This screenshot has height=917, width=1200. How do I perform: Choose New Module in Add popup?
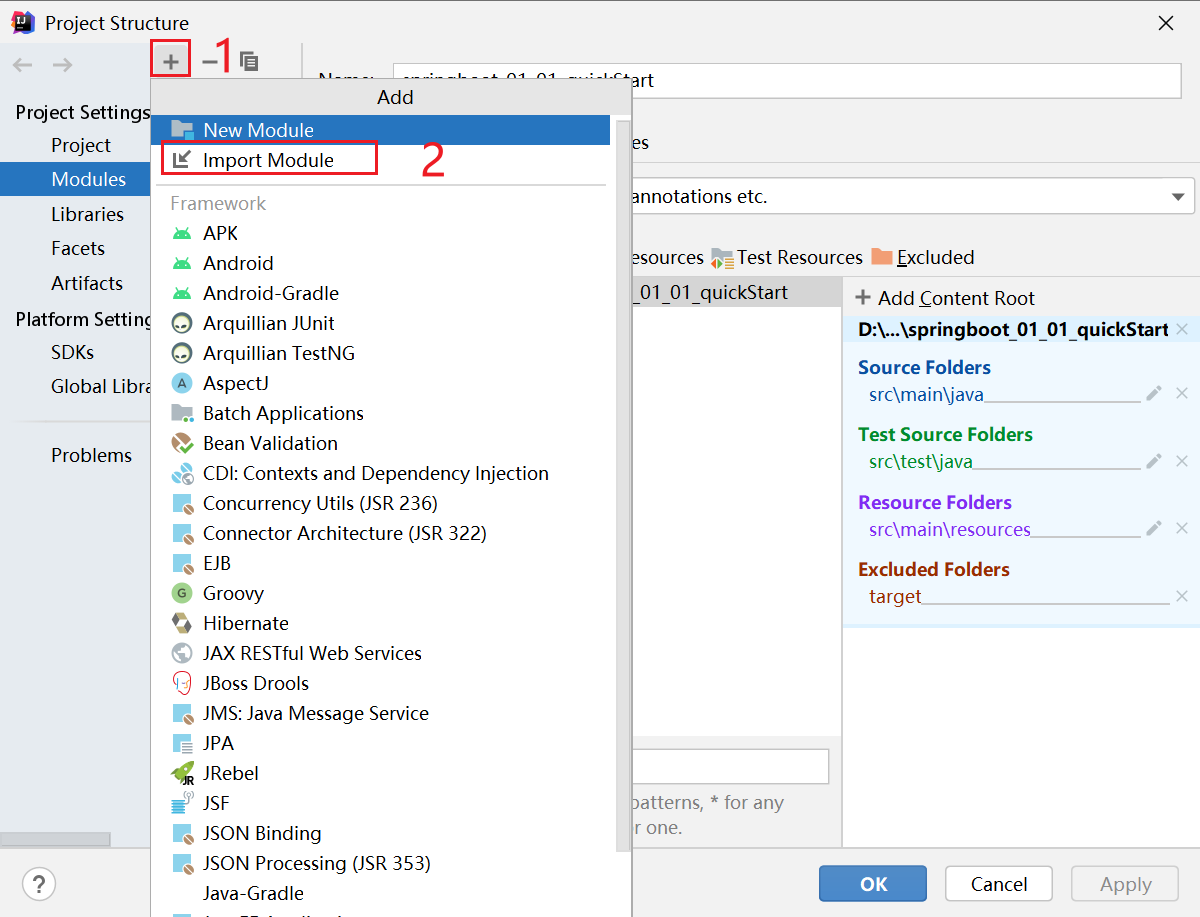(380, 130)
